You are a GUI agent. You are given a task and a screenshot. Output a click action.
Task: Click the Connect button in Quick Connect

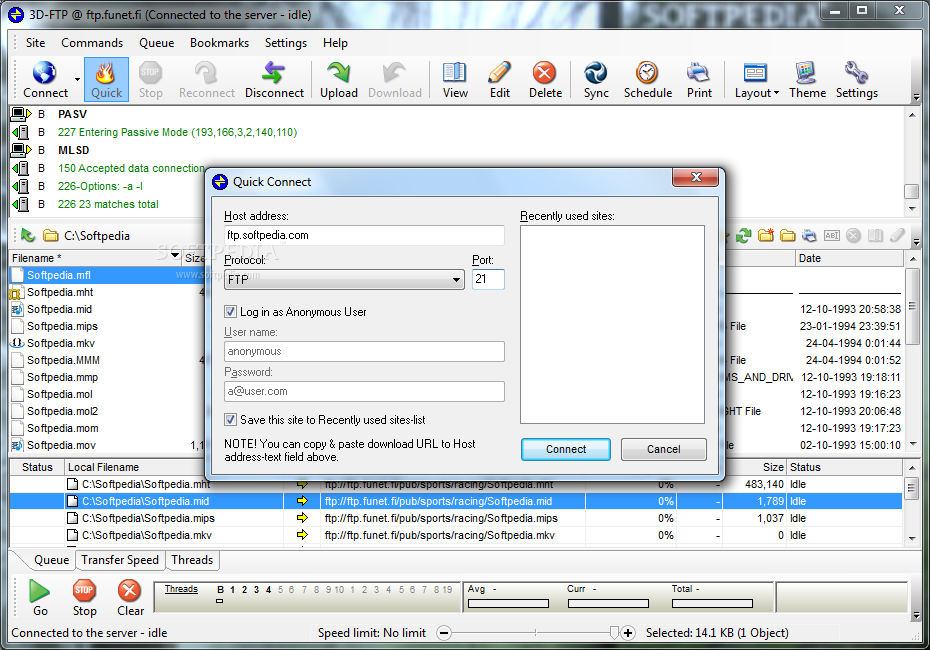566,449
